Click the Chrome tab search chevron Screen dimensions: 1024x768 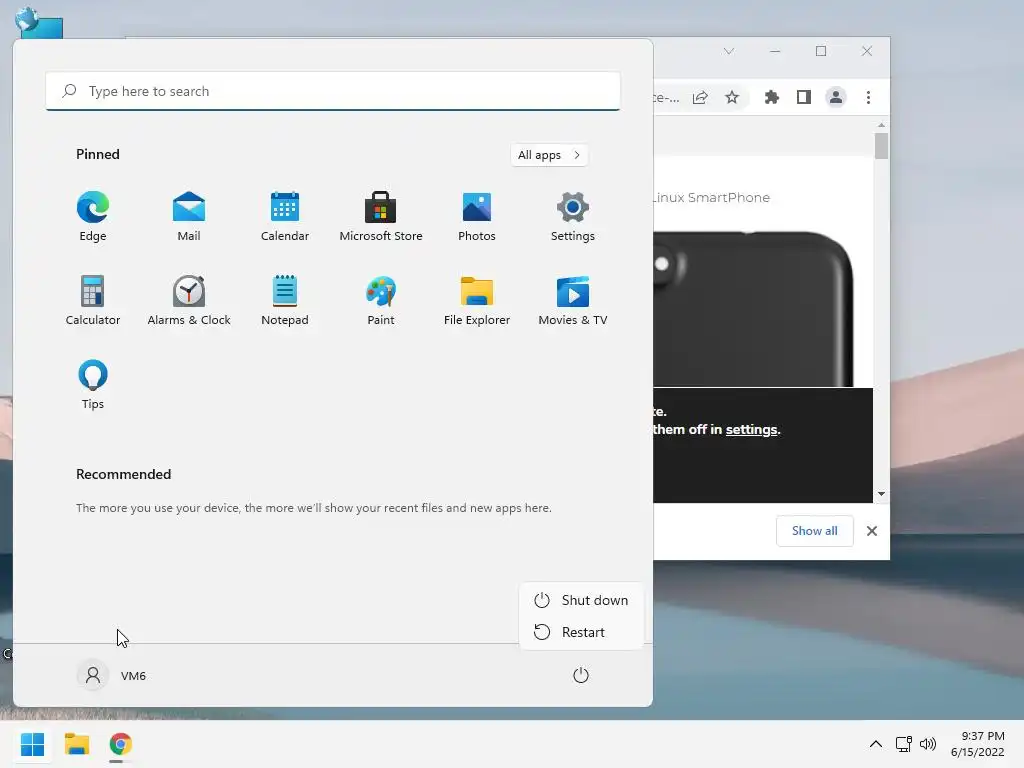[729, 51]
